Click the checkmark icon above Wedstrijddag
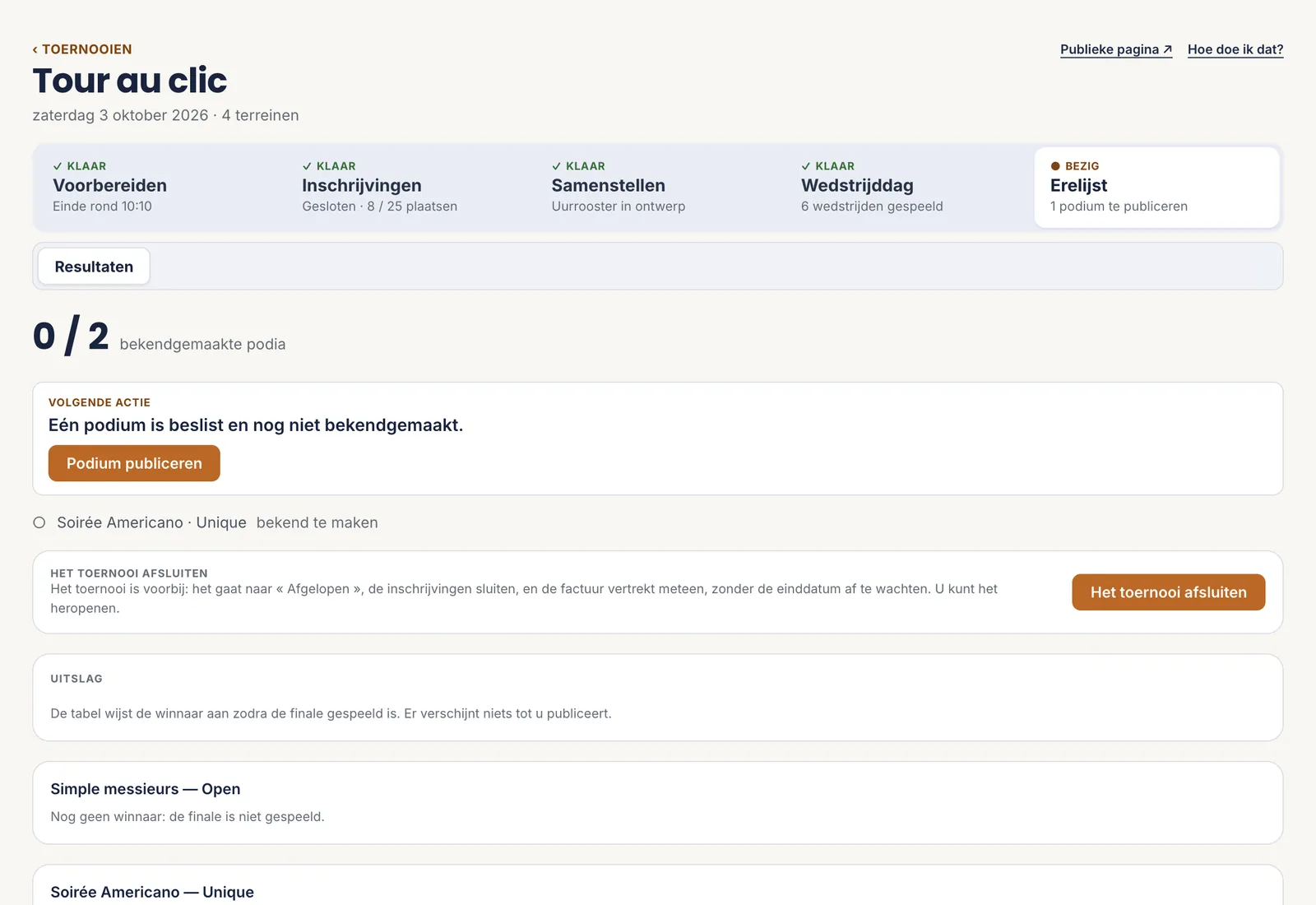The image size is (1316, 905). pos(806,166)
